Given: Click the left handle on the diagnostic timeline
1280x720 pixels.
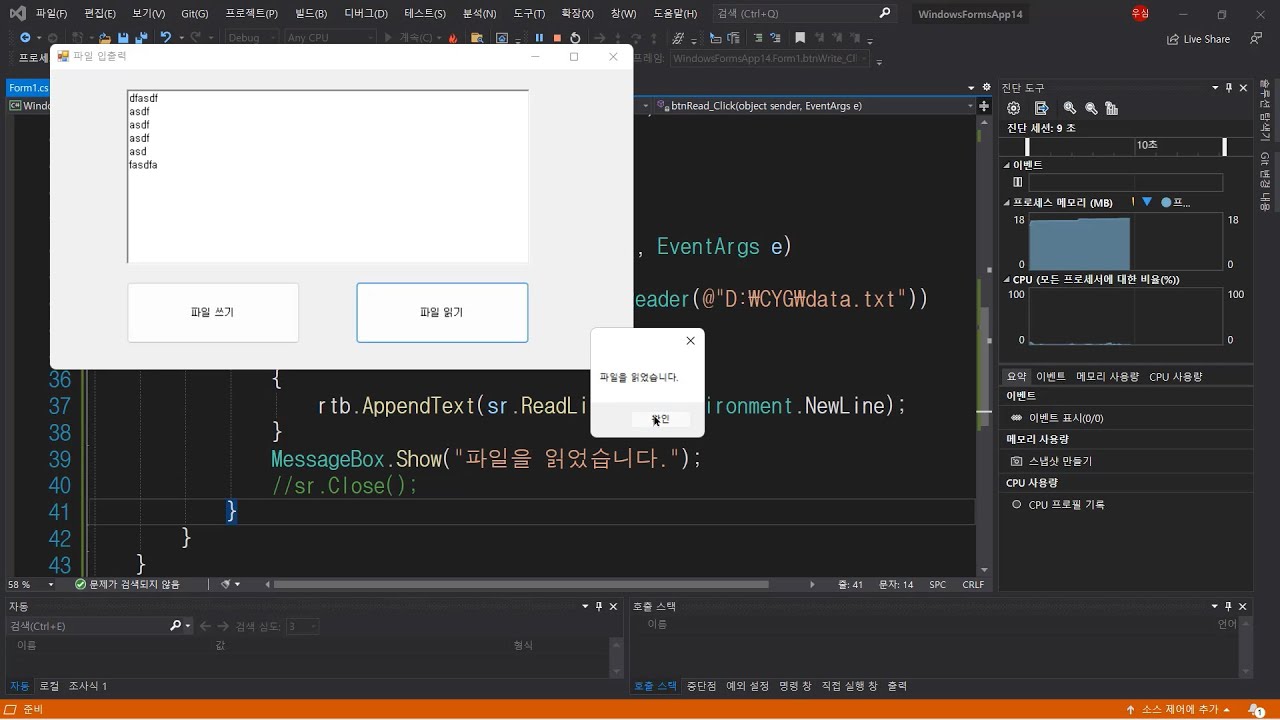Looking at the screenshot, I should click(x=1027, y=147).
